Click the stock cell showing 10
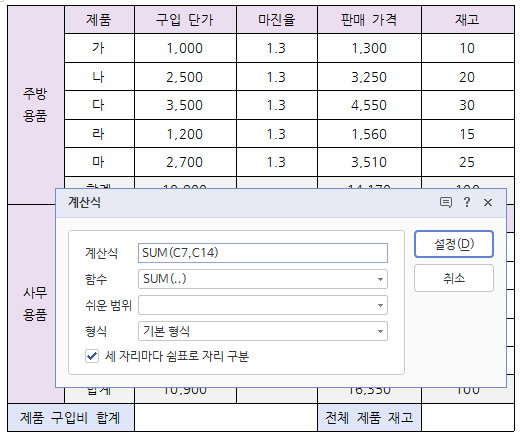This screenshot has height=438, width=520. [468, 48]
